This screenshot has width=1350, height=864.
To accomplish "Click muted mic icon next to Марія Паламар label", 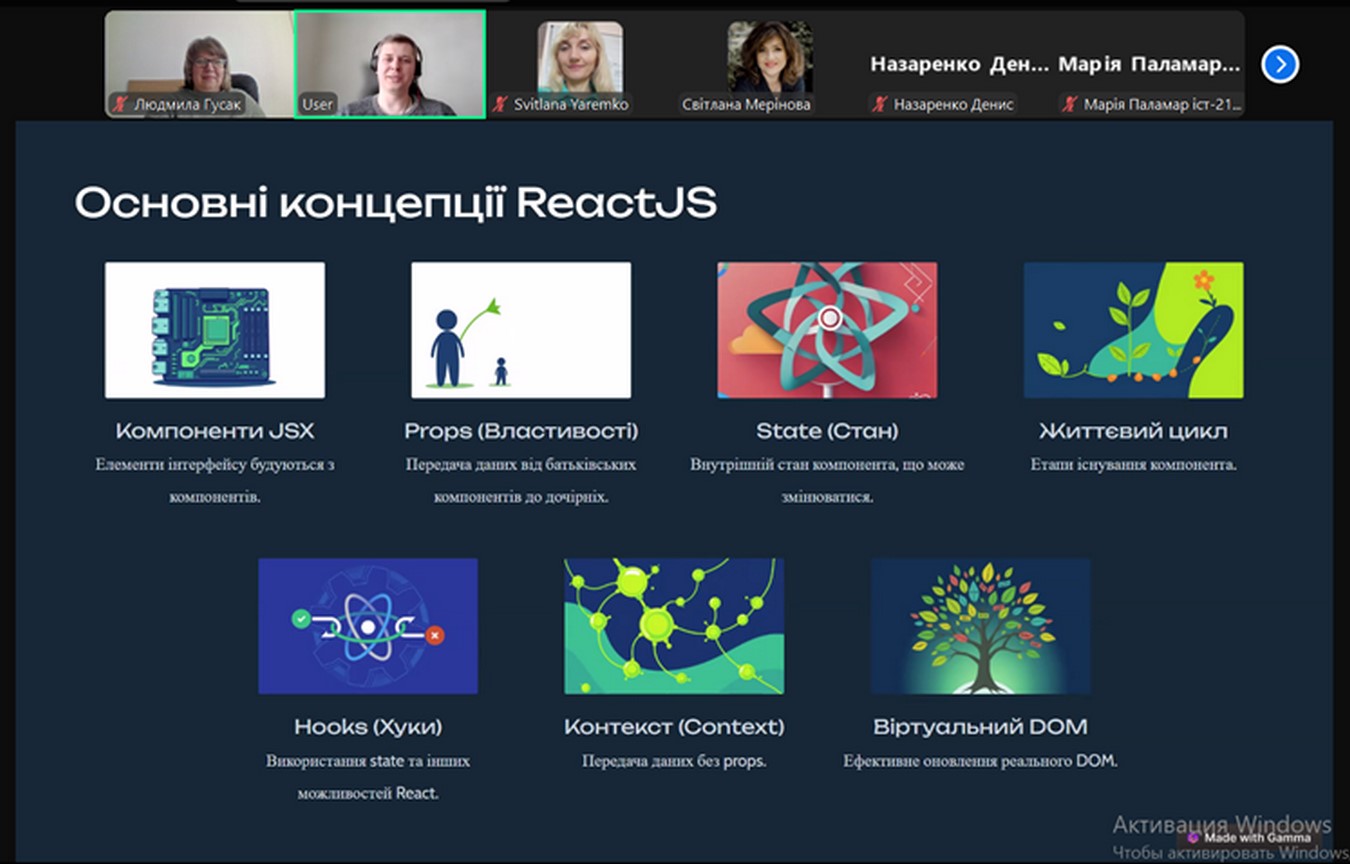I will tap(1070, 104).
